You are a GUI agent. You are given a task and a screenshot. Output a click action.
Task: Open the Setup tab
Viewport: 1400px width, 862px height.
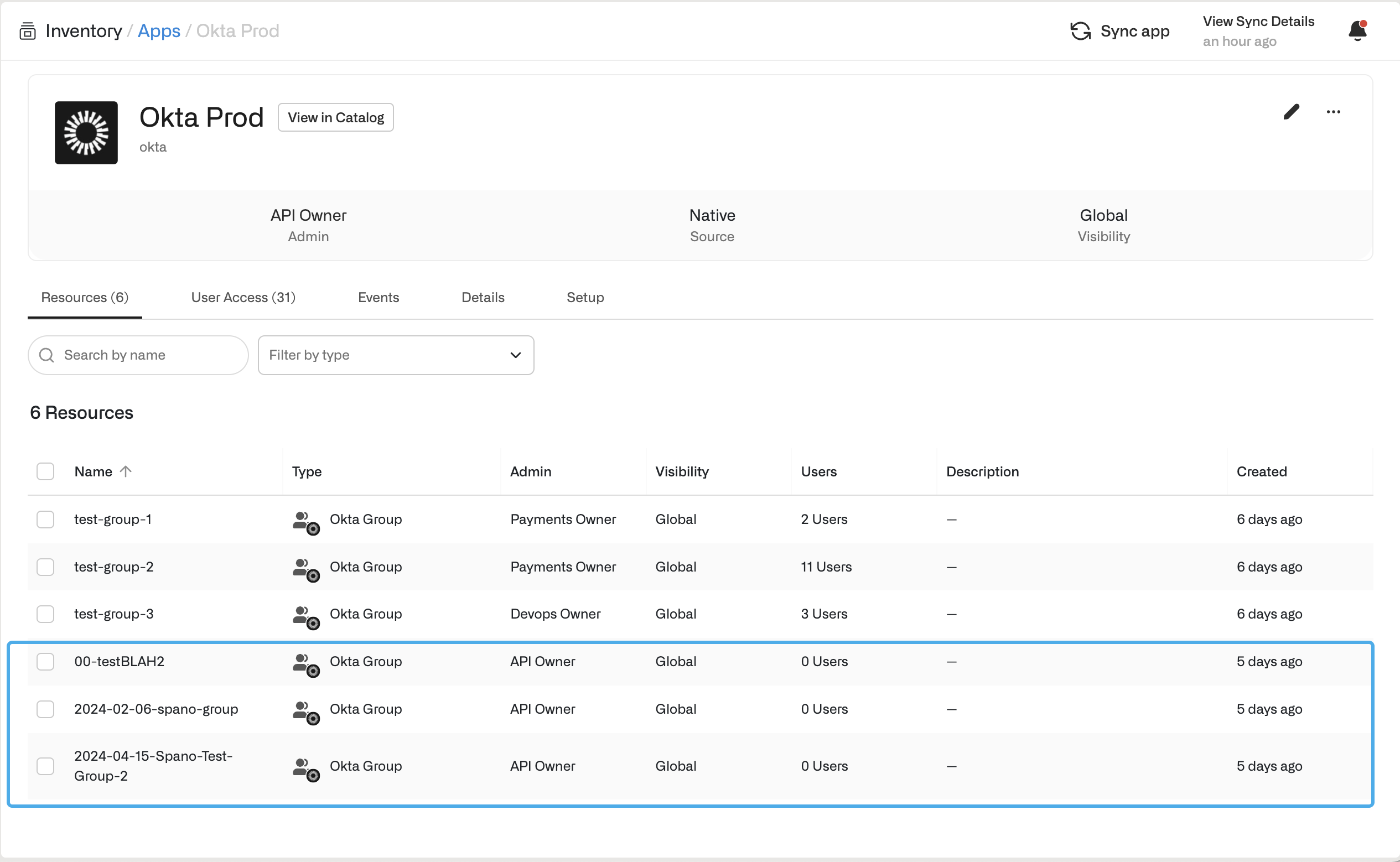585,298
